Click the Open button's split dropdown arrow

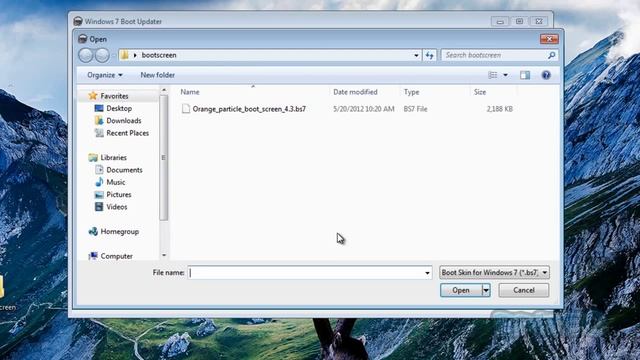pyautogui.click(x=486, y=290)
